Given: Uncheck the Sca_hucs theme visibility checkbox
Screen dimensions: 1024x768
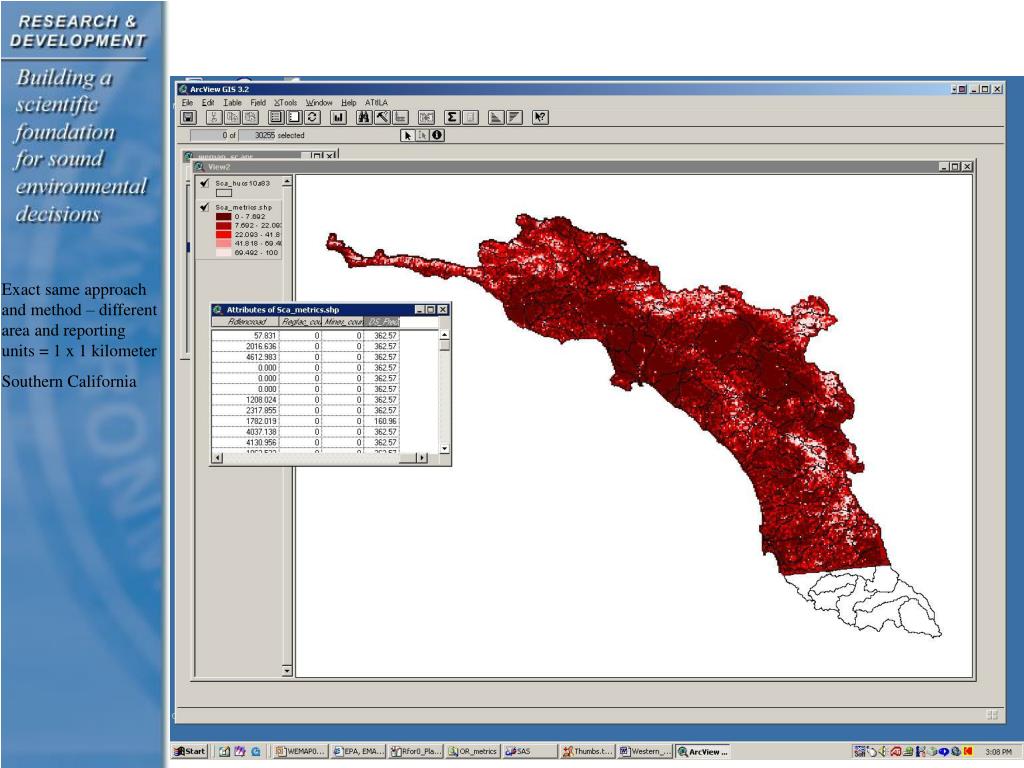Looking at the screenshot, I should coord(204,184).
